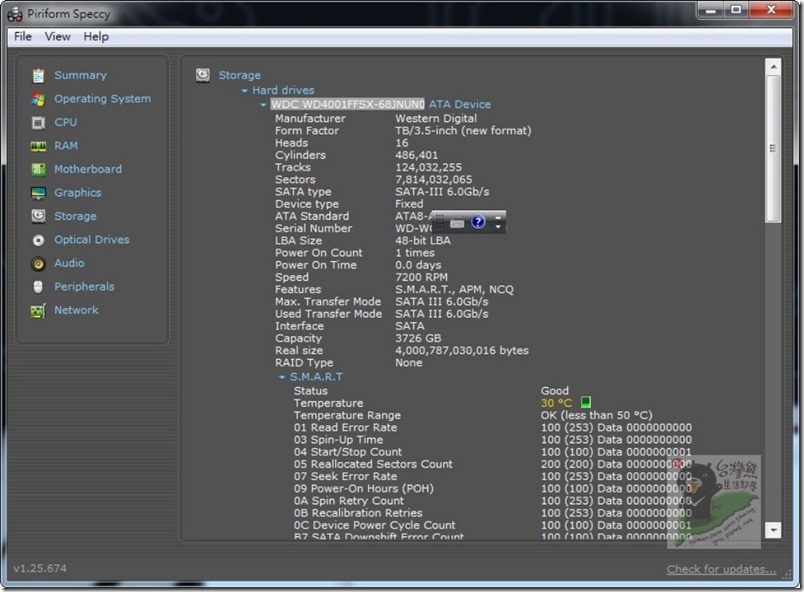
Task: Click the S.M.A.R.T., APM, NCQ features value
Action: tap(454, 290)
